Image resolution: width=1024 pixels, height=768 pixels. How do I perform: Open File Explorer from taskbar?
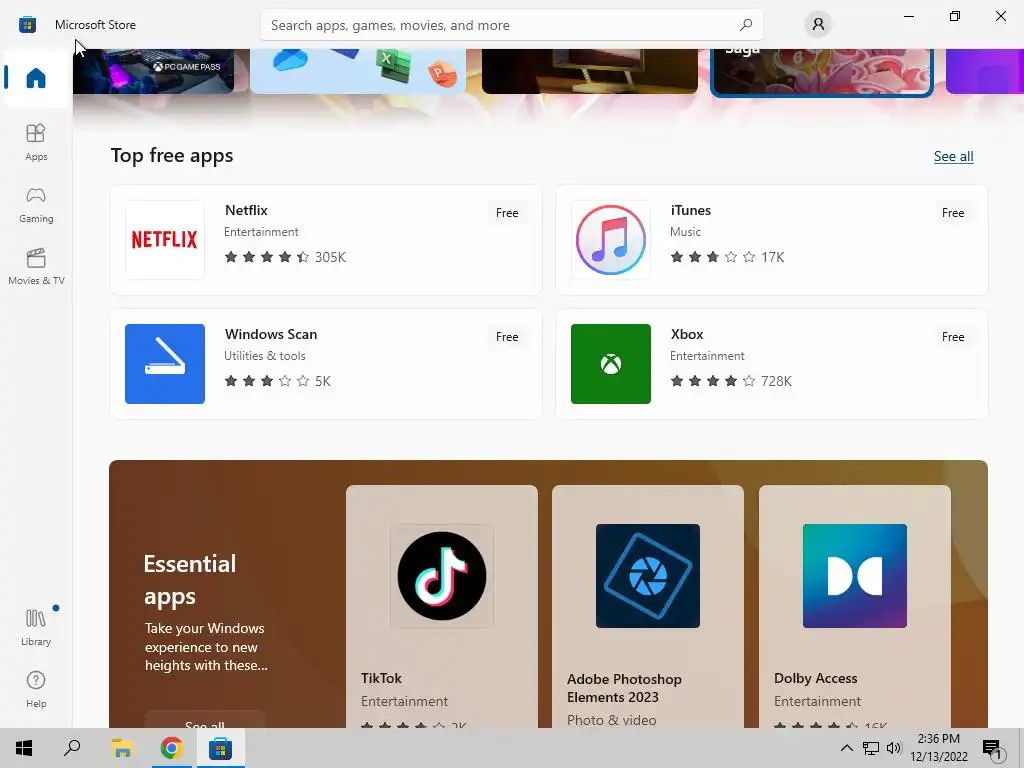point(122,748)
